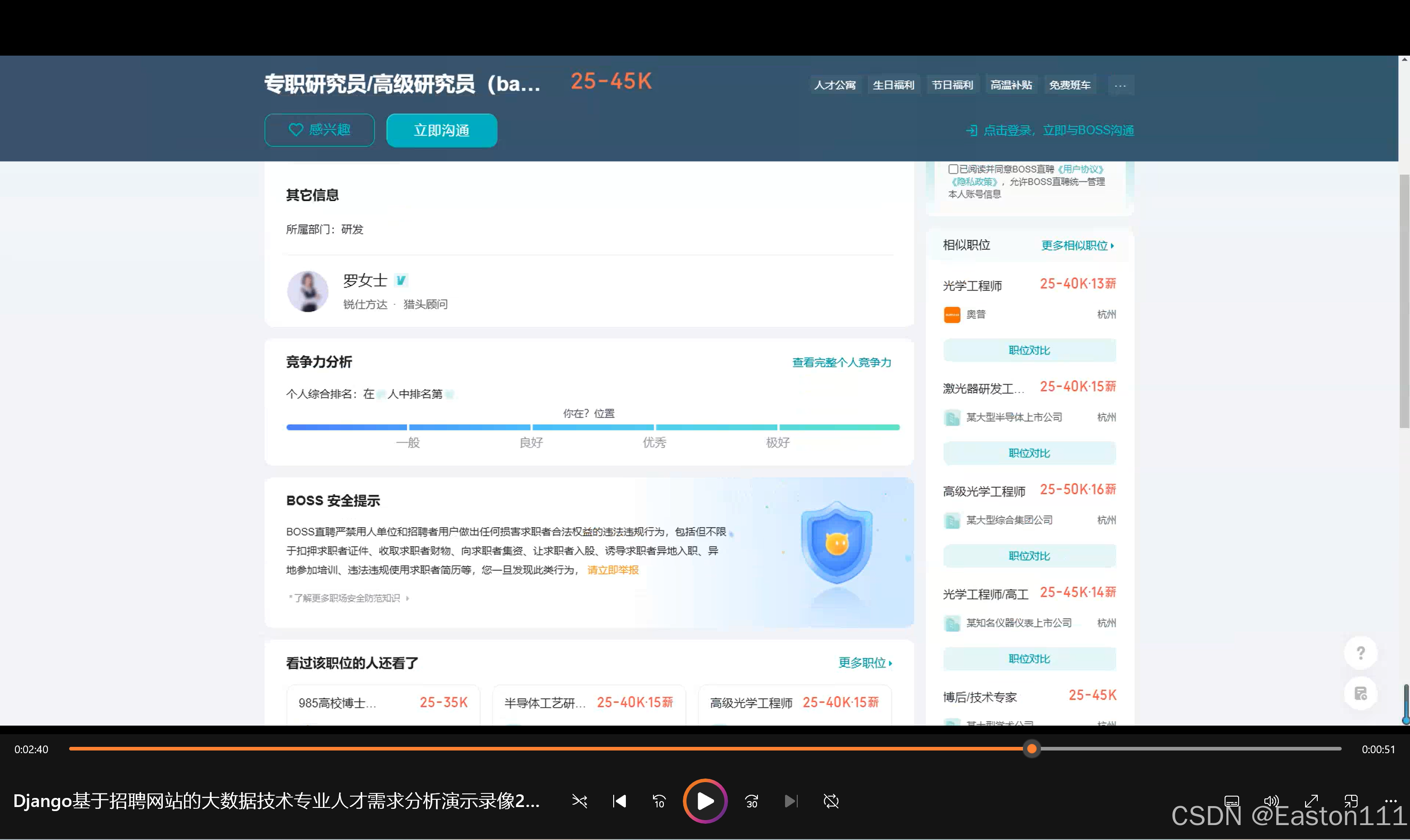Click 罗女士's avatar photo
The width and height of the screenshot is (1410, 840).
(308, 291)
